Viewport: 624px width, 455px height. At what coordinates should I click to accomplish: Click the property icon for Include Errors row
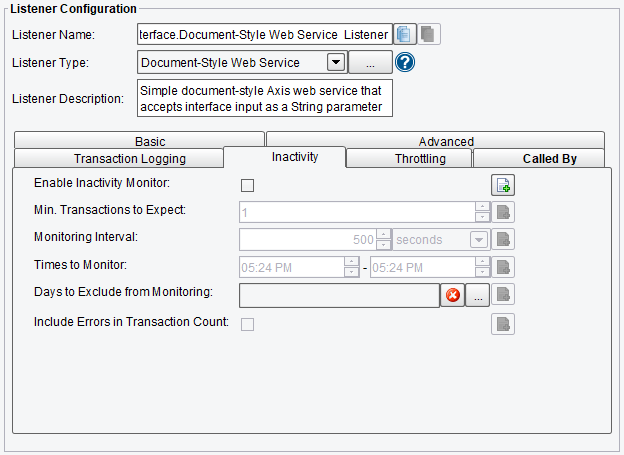click(503, 324)
